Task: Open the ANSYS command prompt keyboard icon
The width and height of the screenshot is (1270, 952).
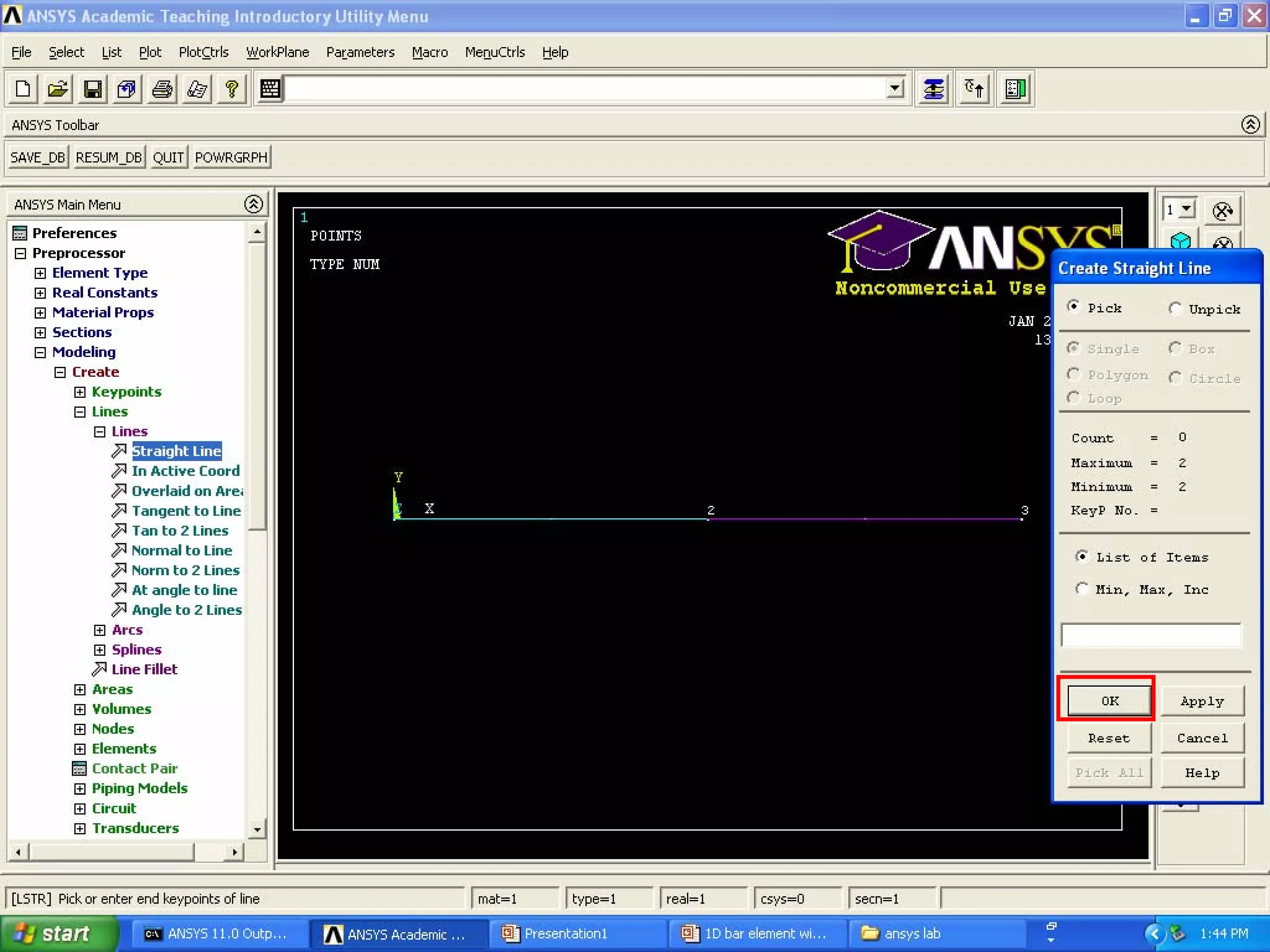Action: point(270,89)
